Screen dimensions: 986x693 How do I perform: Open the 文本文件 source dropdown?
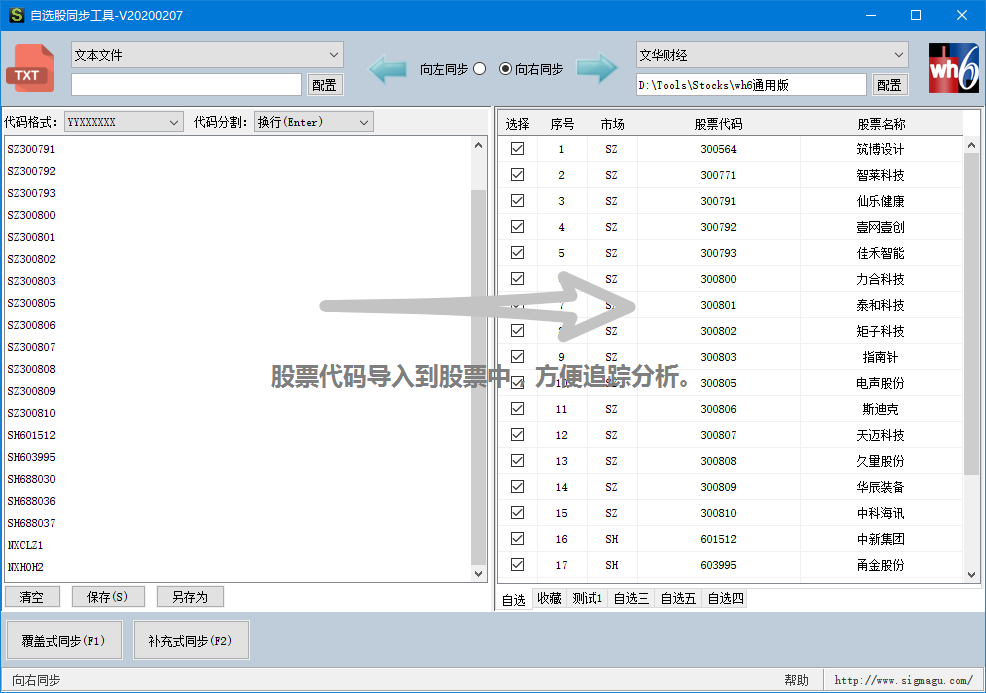pyautogui.click(x=207, y=55)
